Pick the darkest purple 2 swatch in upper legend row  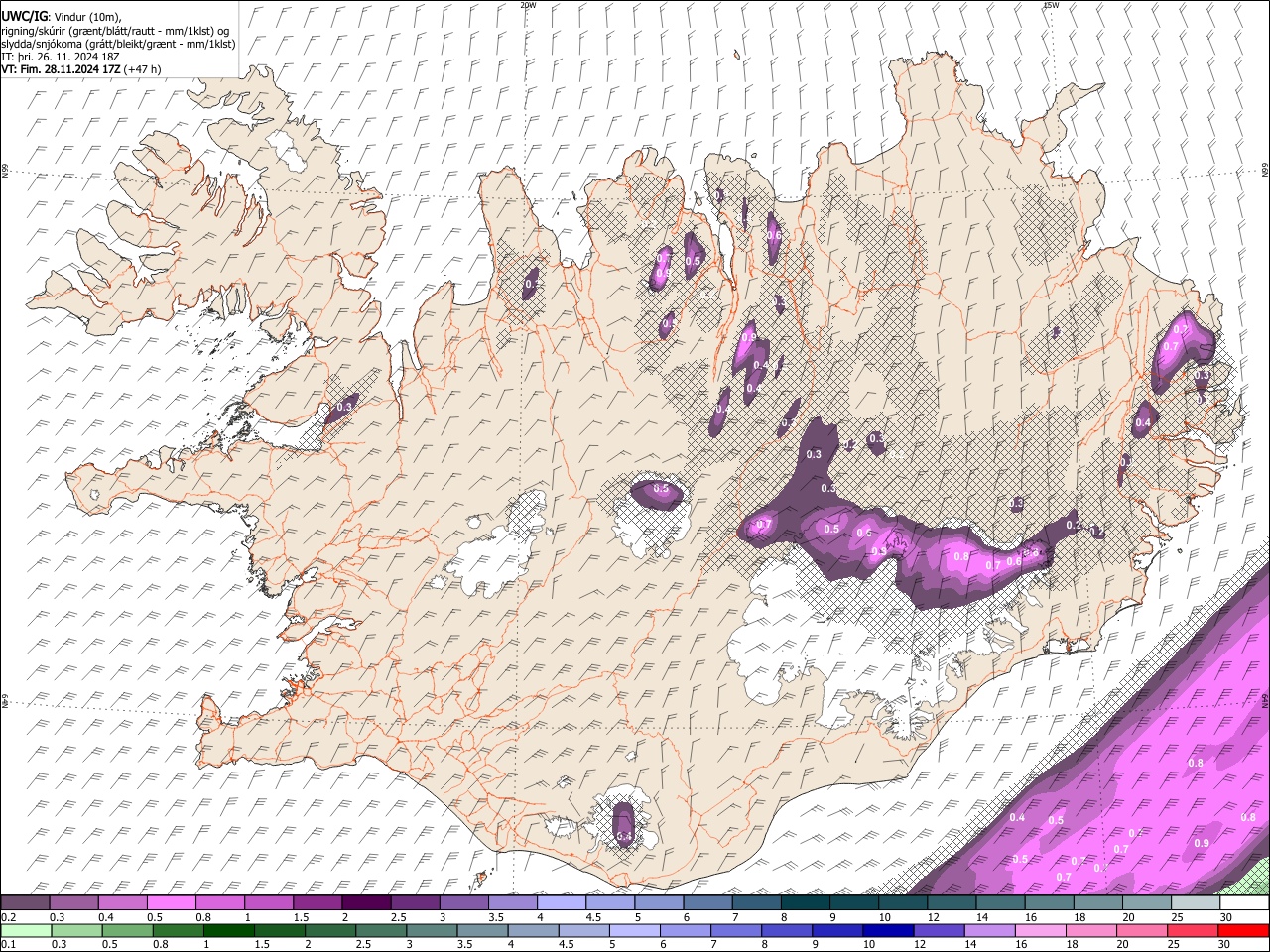[x=365, y=903]
